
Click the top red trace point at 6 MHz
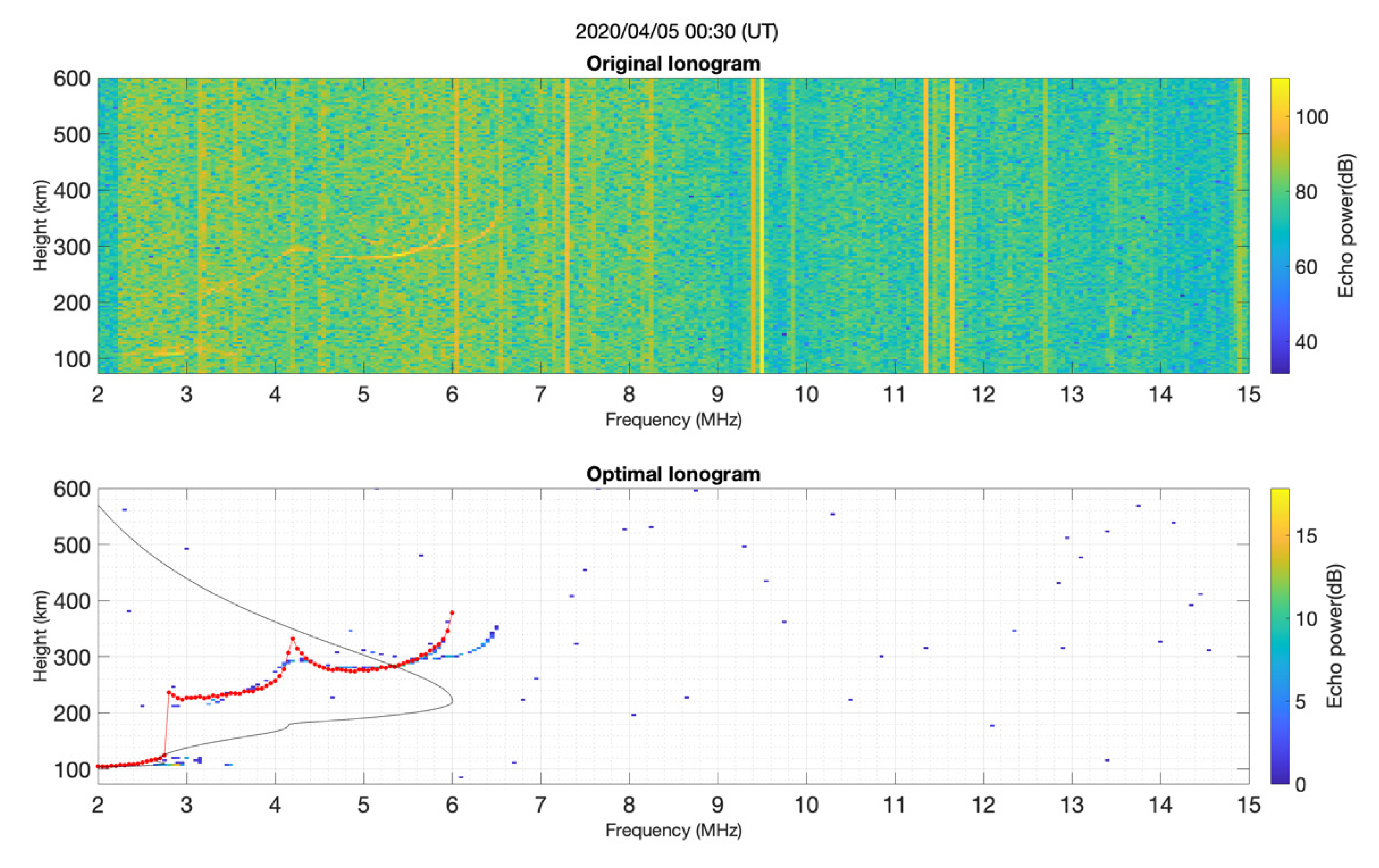pyautogui.click(x=452, y=613)
